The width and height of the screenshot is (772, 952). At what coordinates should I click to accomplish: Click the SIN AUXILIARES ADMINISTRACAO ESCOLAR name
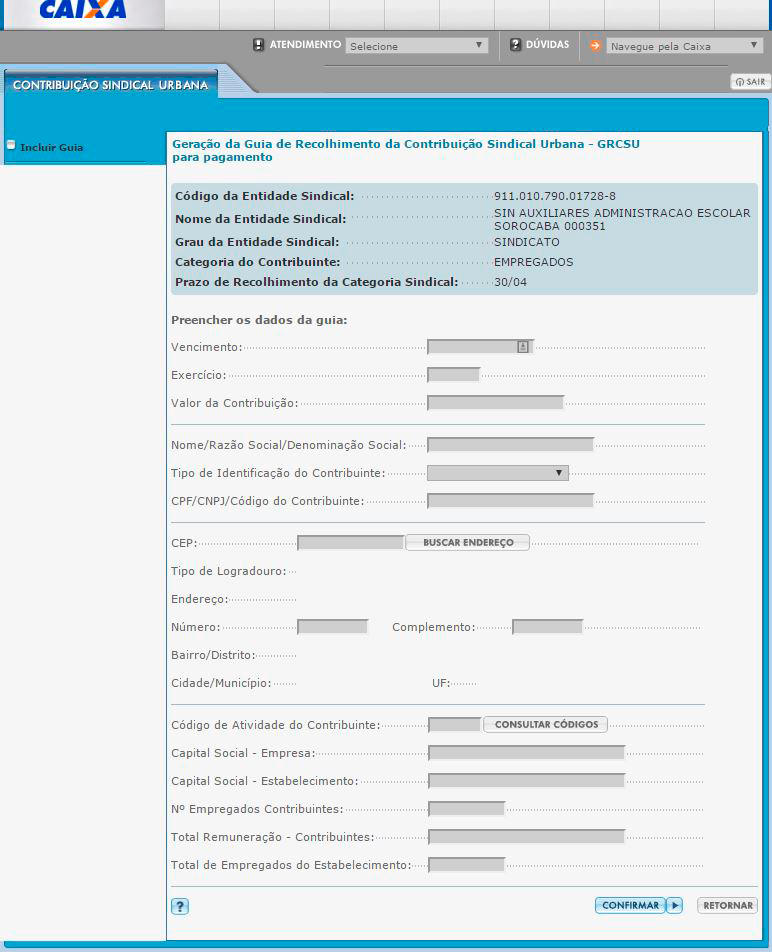622,219
